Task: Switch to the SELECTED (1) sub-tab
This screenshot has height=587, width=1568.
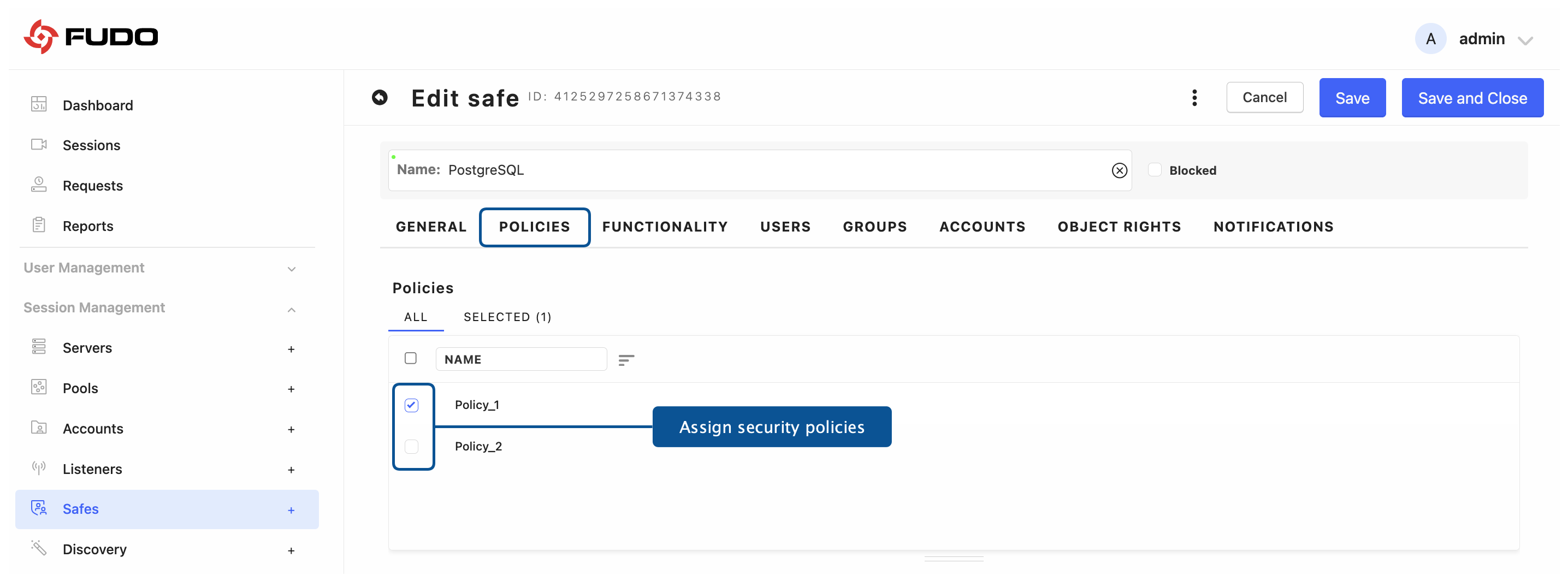Action: click(507, 317)
